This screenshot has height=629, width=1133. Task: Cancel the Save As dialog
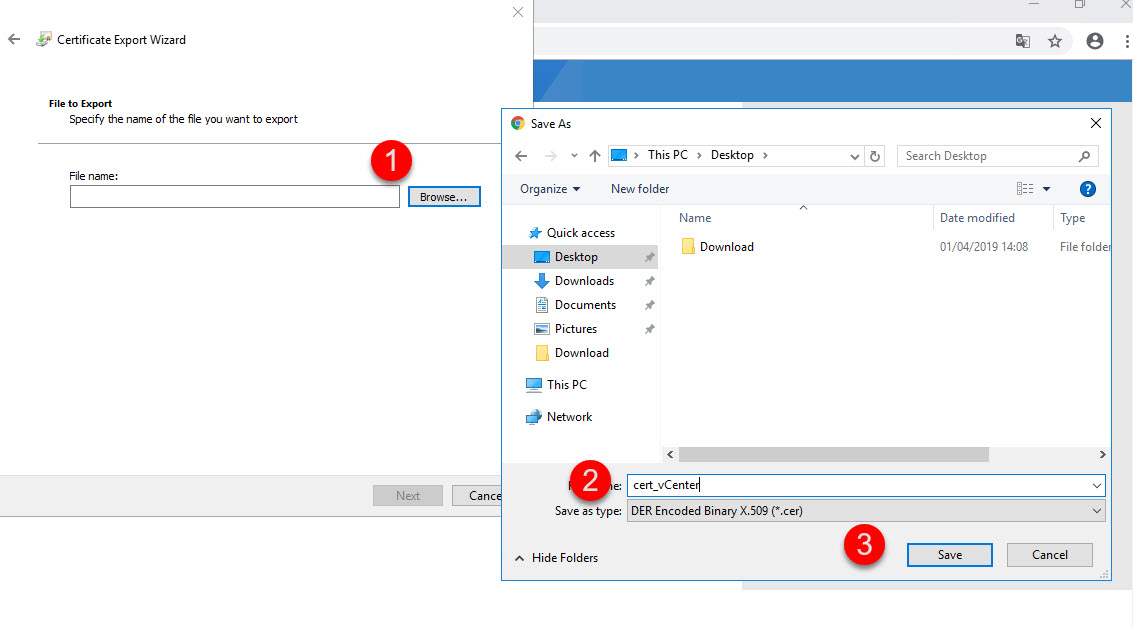[x=1049, y=555]
